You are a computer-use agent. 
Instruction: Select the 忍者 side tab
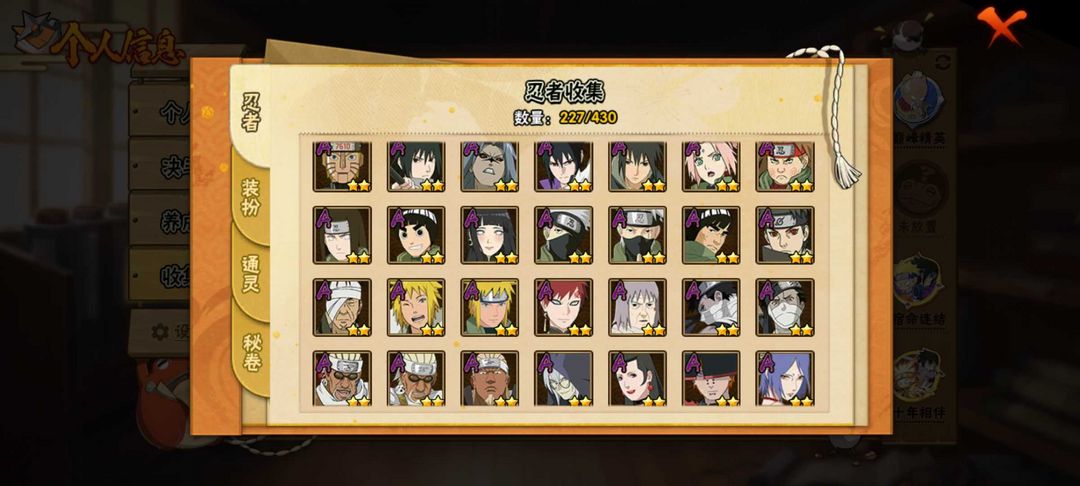[251, 114]
